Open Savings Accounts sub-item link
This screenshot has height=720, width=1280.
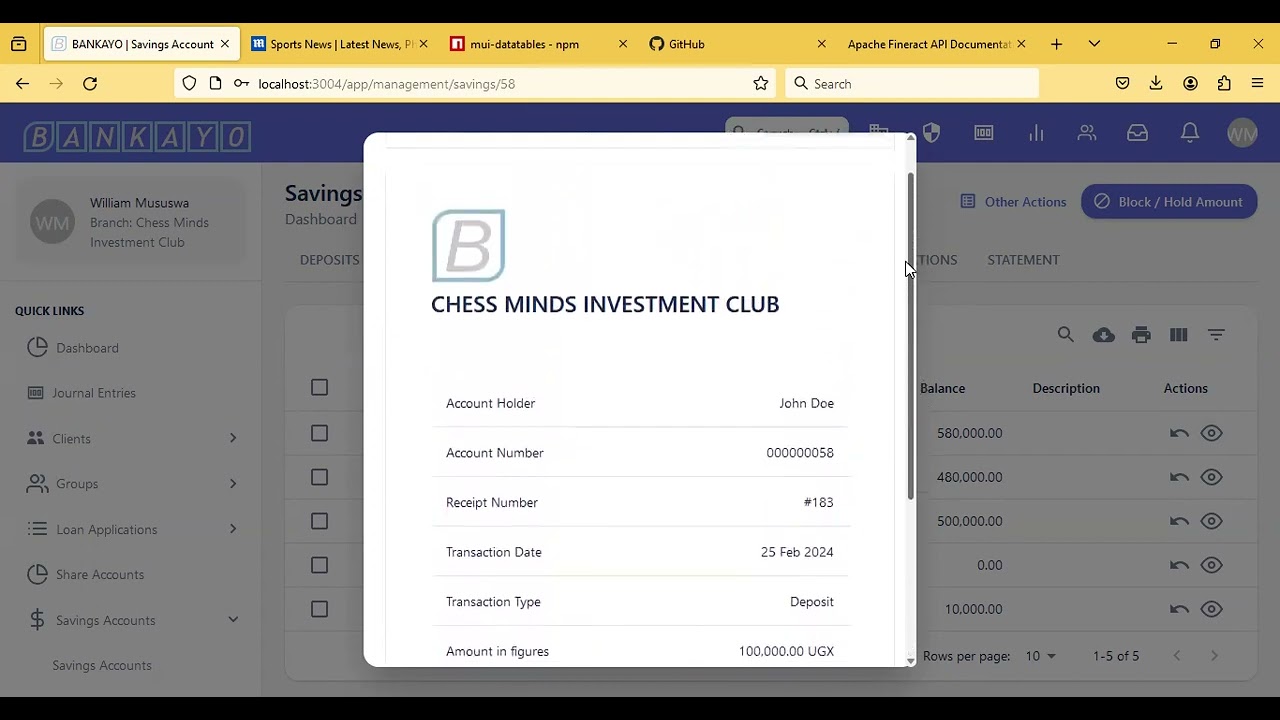pyautogui.click(x=102, y=666)
